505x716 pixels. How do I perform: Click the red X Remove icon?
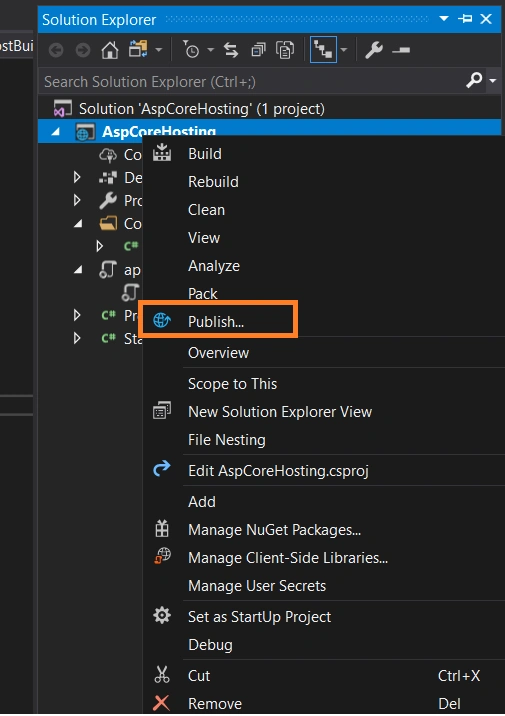[x=162, y=703]
